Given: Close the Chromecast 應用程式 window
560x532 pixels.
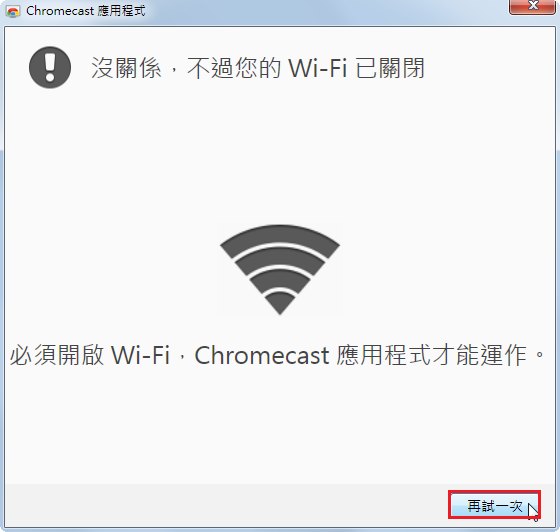Looking at the screenshot, I should [532, 6].
